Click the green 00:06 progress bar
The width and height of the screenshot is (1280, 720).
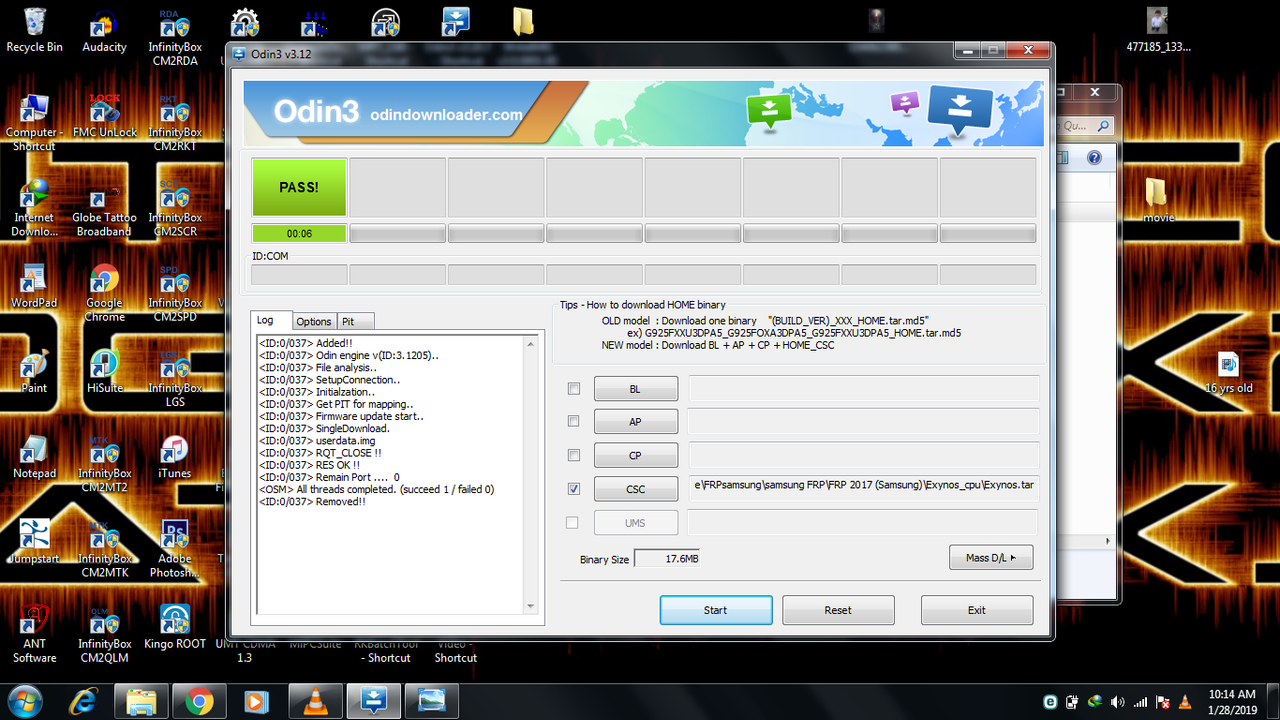299,233
